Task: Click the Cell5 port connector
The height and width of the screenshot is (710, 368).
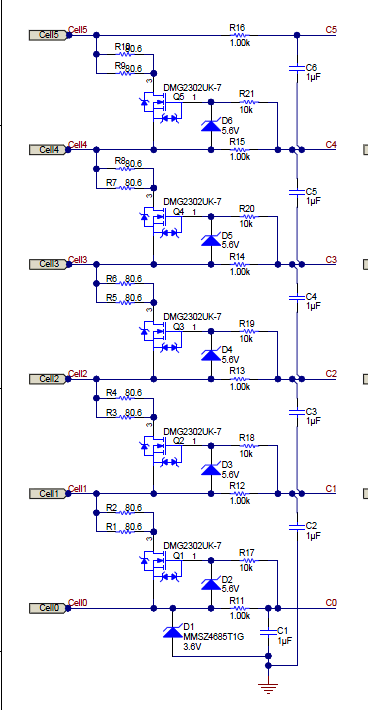Action: (x=48, y=35)
